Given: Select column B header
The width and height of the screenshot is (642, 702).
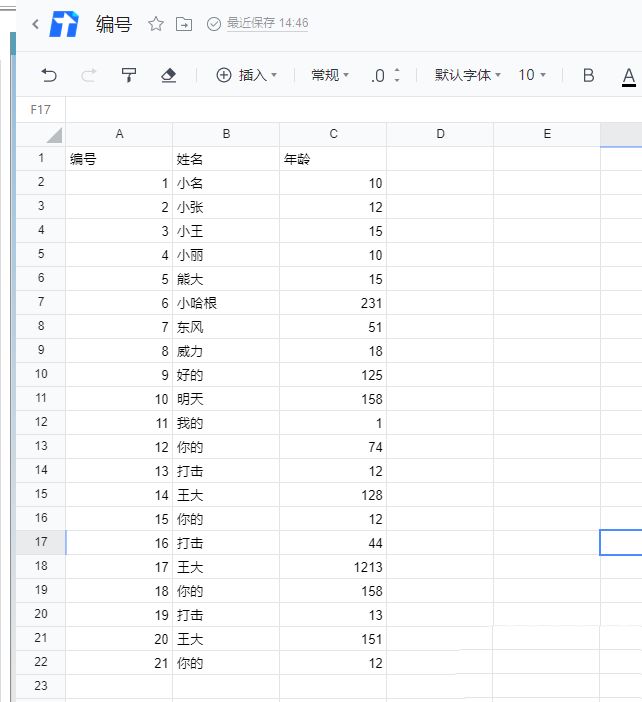Looking at the screenshot, I should click(x=226, y=134).
